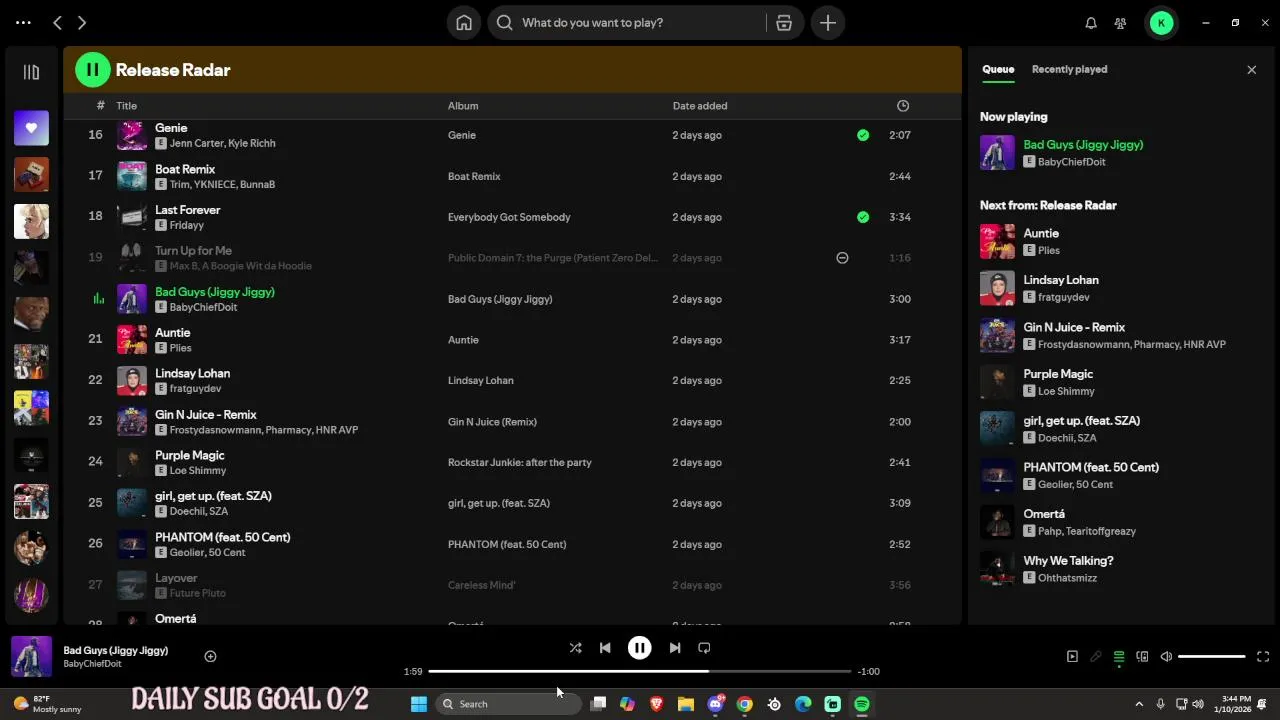Show hidden system tray icons
Image resolution: width=1280 pixels, height=720 pixels.
click(1139, 704)
